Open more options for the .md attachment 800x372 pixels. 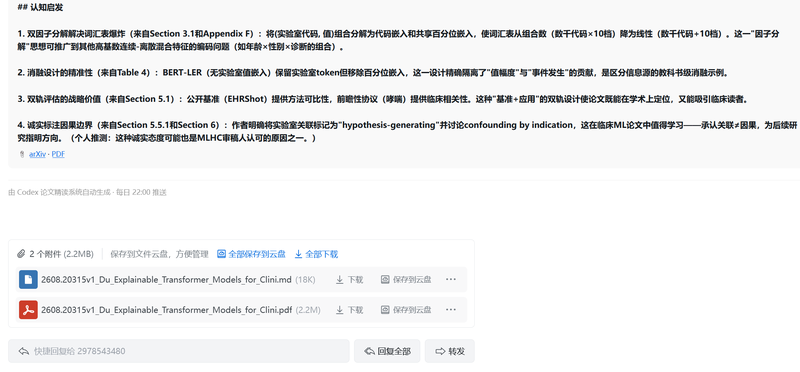[x=451, y=280]
